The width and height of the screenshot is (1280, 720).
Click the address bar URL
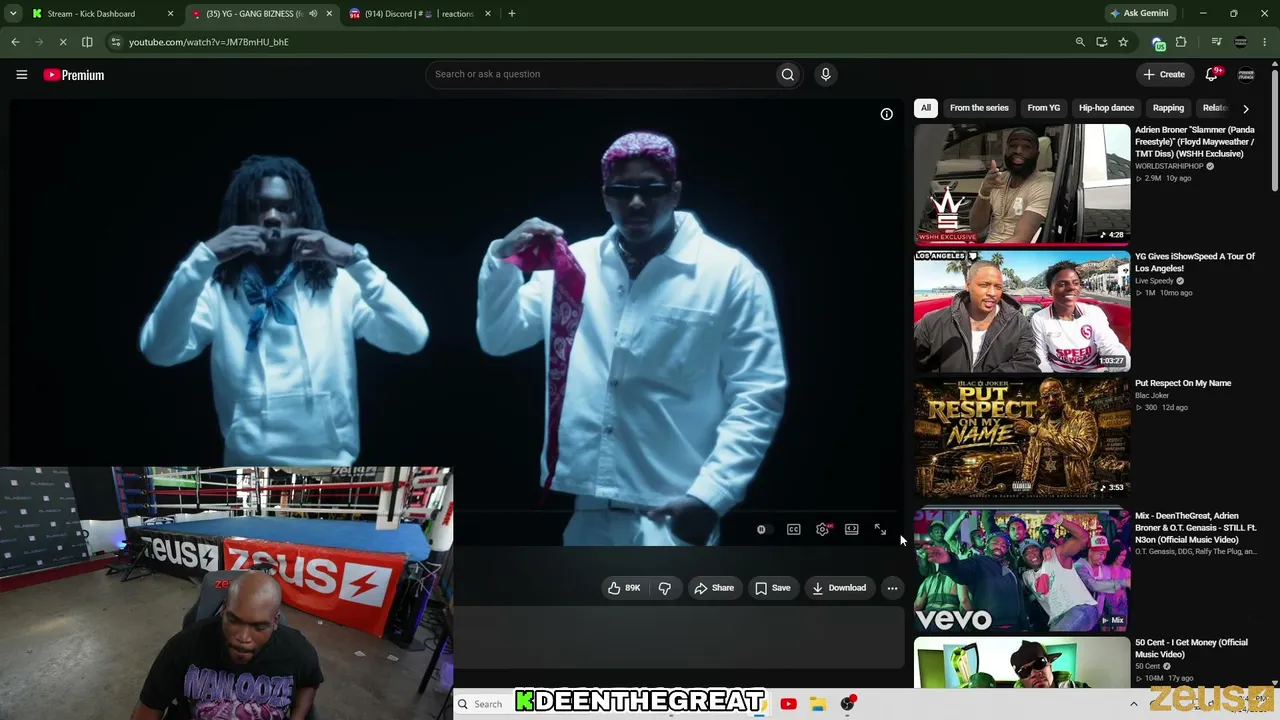tap(209, 42)
